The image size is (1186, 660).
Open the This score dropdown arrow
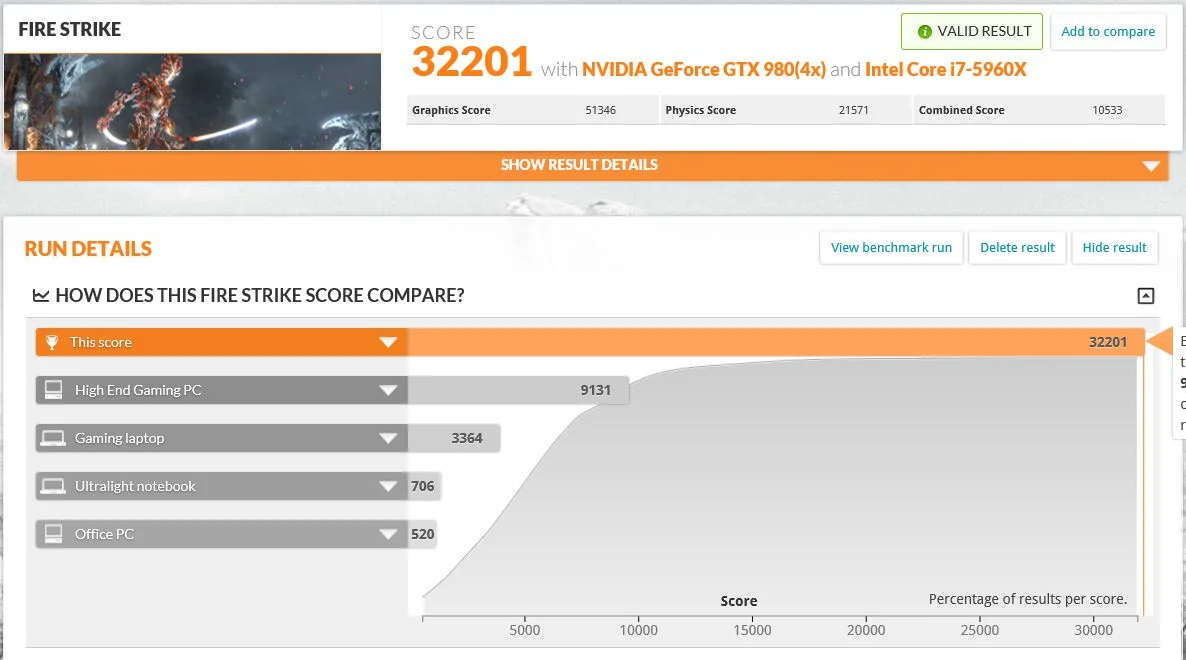388,342
